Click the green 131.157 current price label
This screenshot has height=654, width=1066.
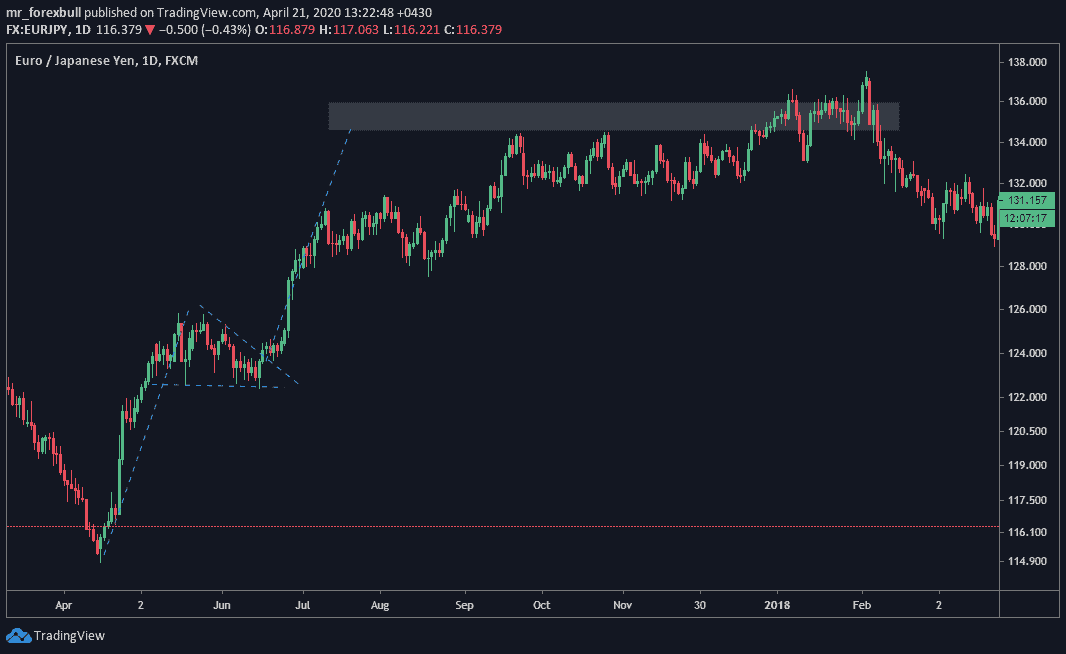point(1028,200)
